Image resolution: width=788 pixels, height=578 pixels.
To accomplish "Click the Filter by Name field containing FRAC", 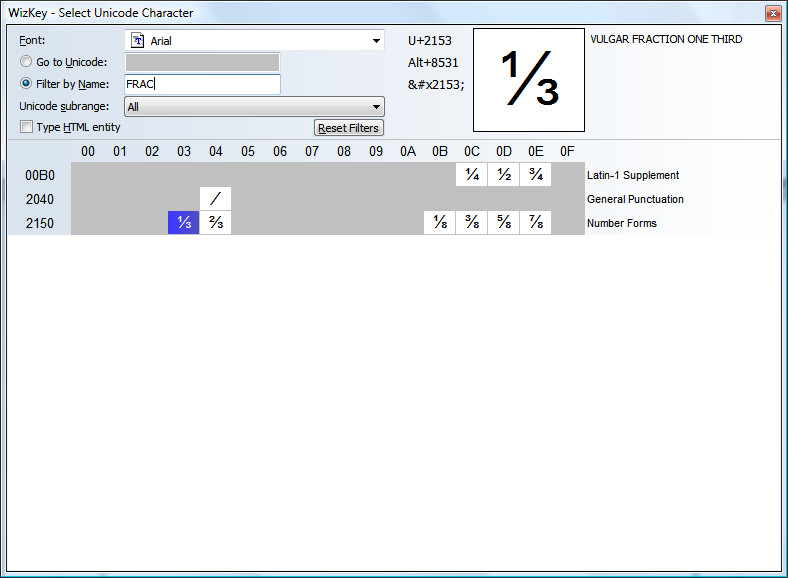I will point(203,84).
